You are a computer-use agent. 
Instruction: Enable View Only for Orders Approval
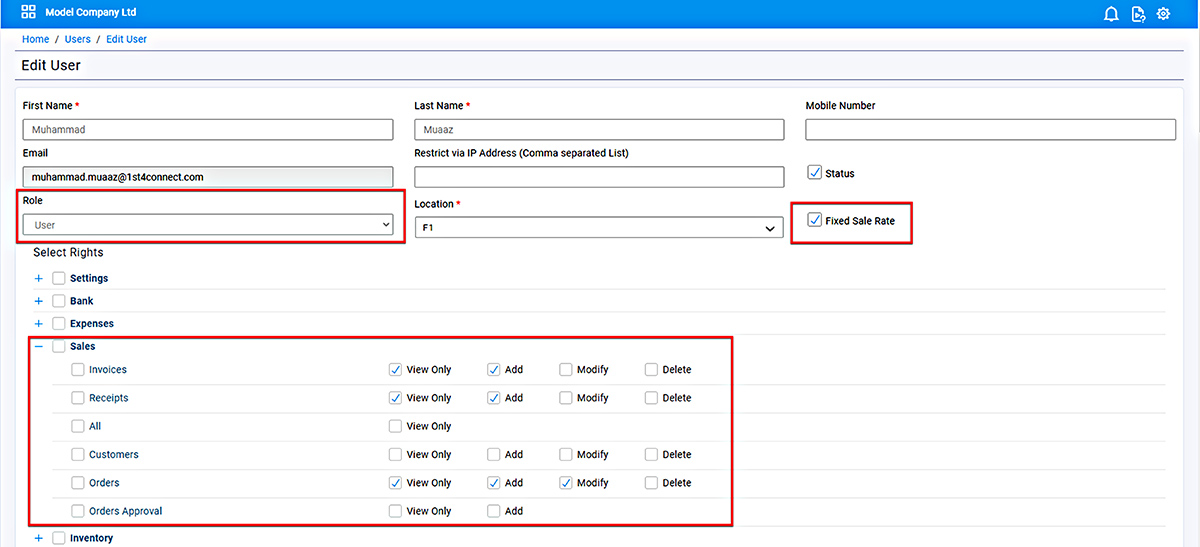(396, 511)
